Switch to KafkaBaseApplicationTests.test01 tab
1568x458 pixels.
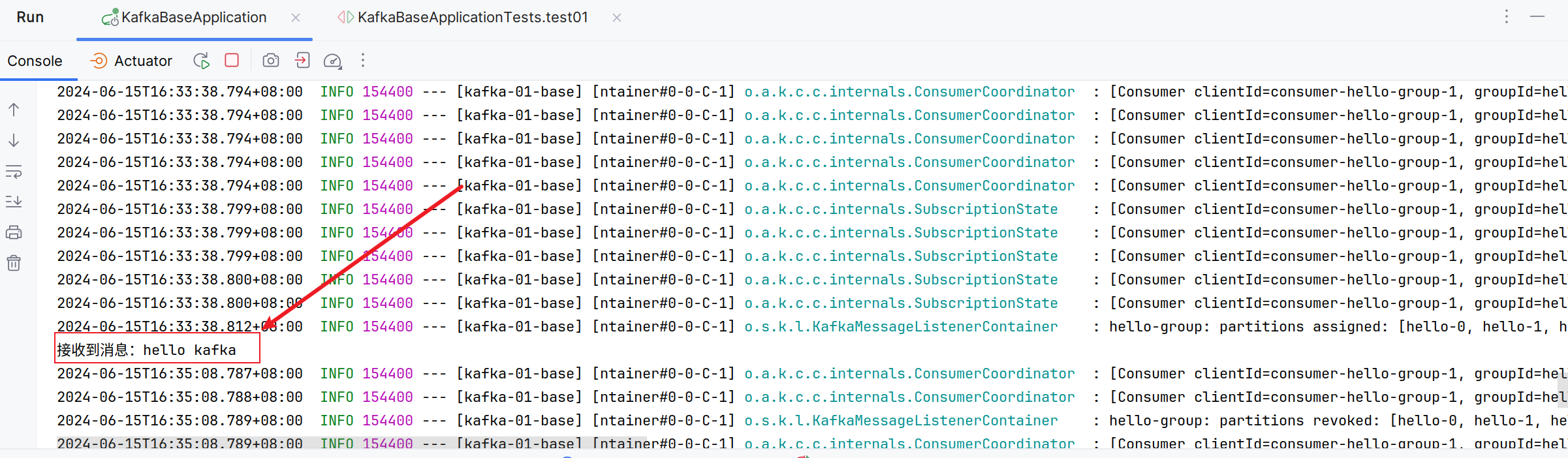click(x=472, y=18)
